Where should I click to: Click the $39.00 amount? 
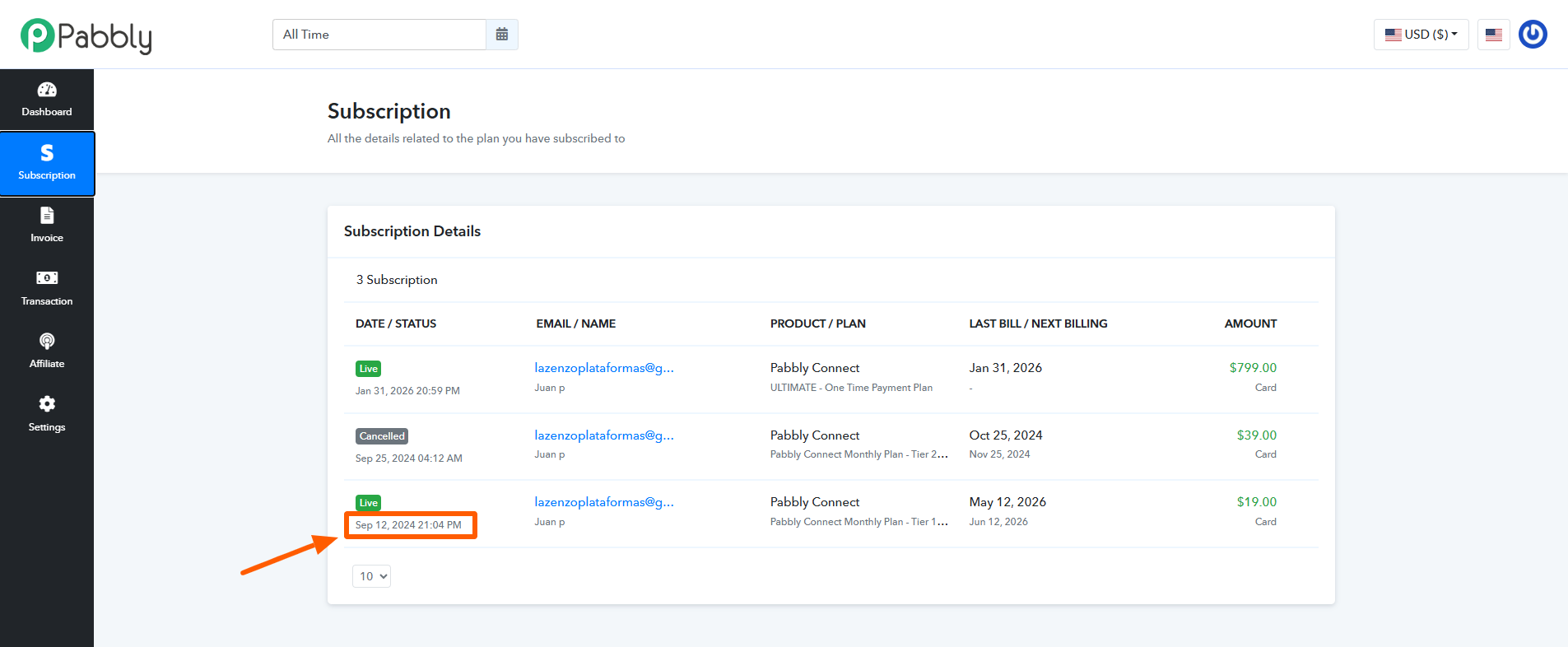point(1257,435)
